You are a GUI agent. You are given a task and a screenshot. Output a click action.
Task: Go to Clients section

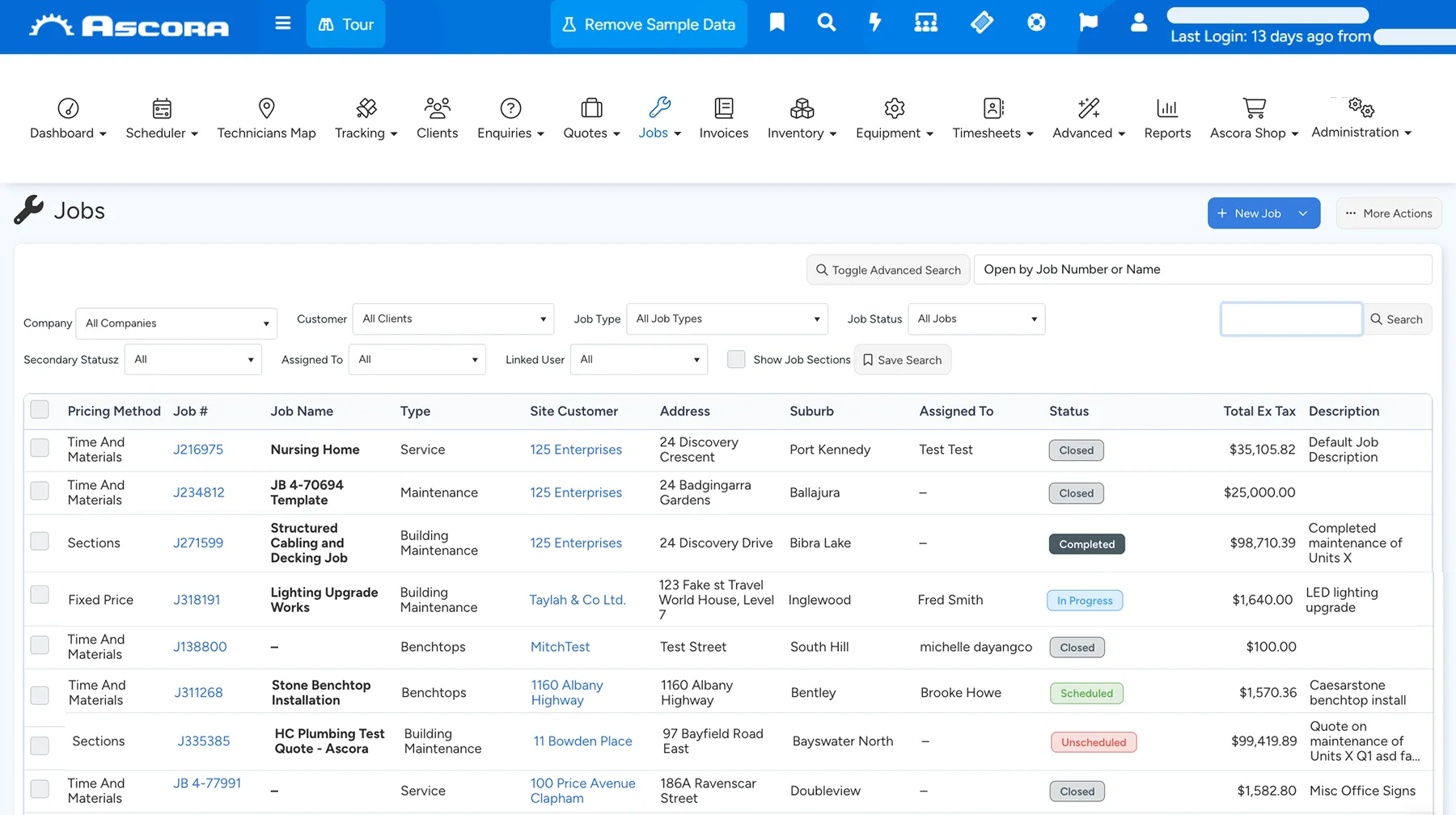click(x=437, y=119)
